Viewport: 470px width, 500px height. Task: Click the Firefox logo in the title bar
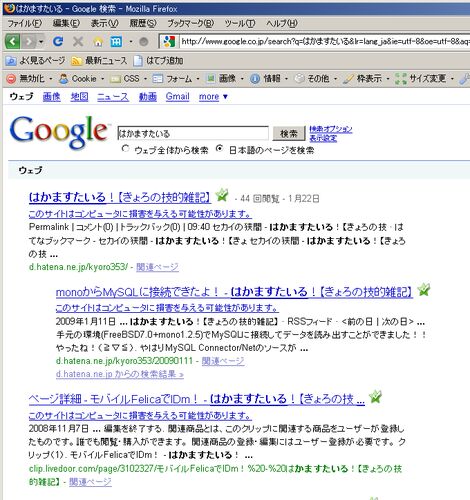(x=9, y=8)
